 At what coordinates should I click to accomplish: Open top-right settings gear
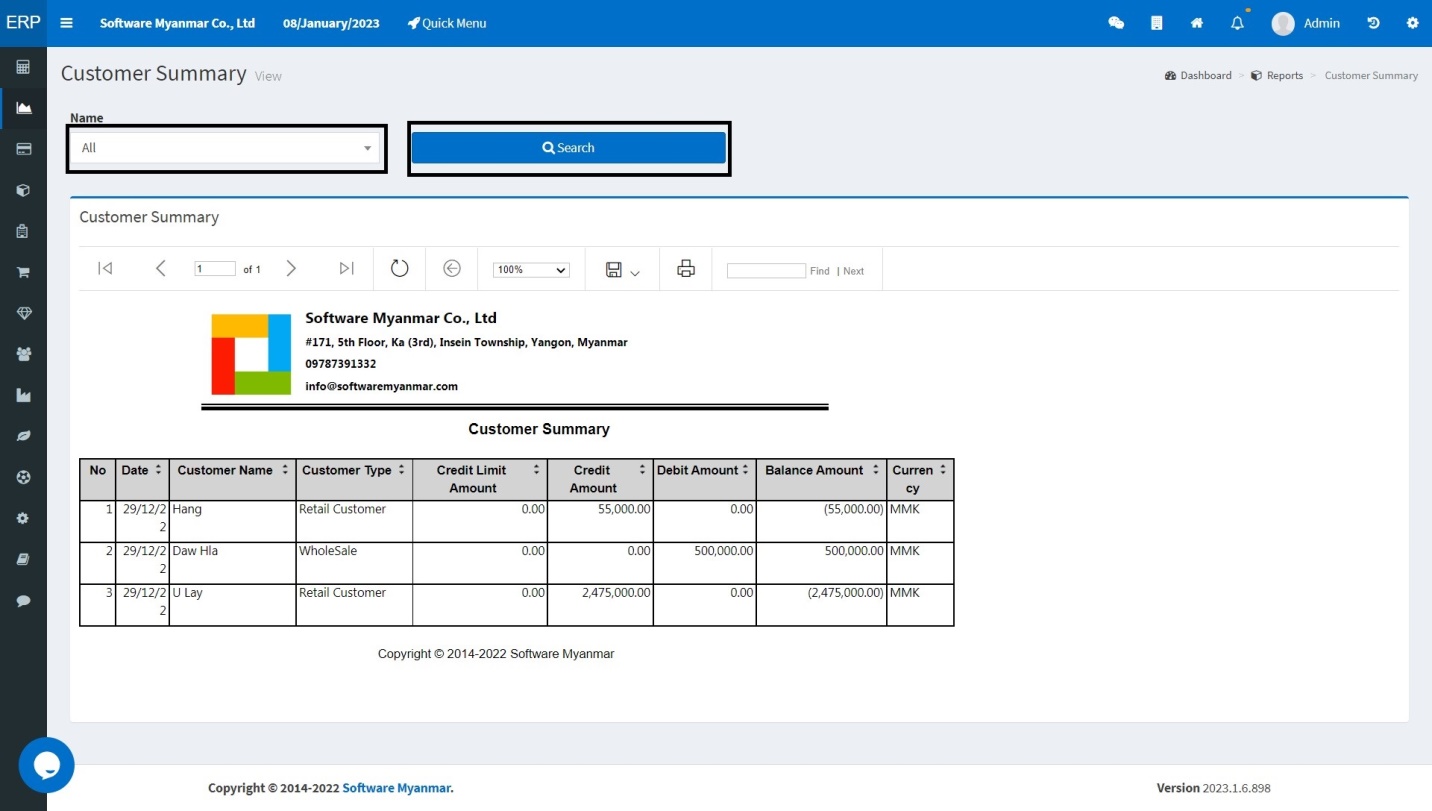pyautogui.click(x=1413, y=23)
